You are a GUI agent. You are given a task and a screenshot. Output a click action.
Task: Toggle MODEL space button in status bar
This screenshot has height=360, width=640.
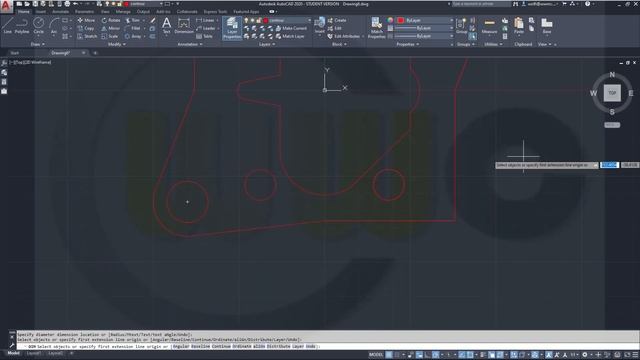376,355
